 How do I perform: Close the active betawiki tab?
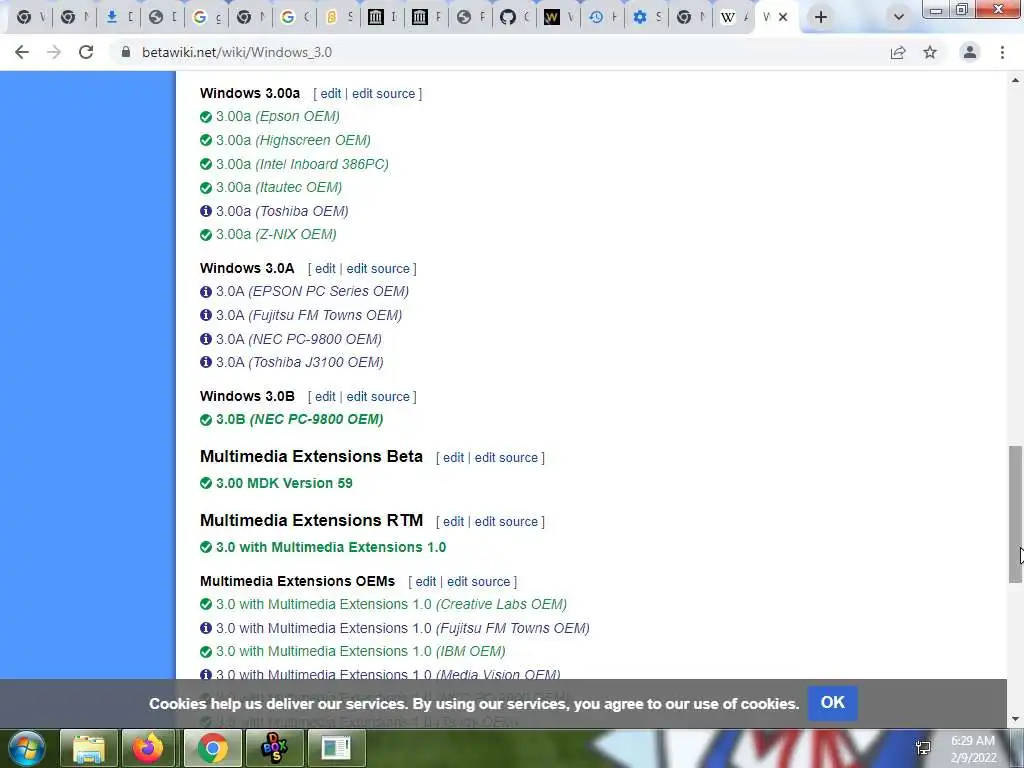coord(783,17)
